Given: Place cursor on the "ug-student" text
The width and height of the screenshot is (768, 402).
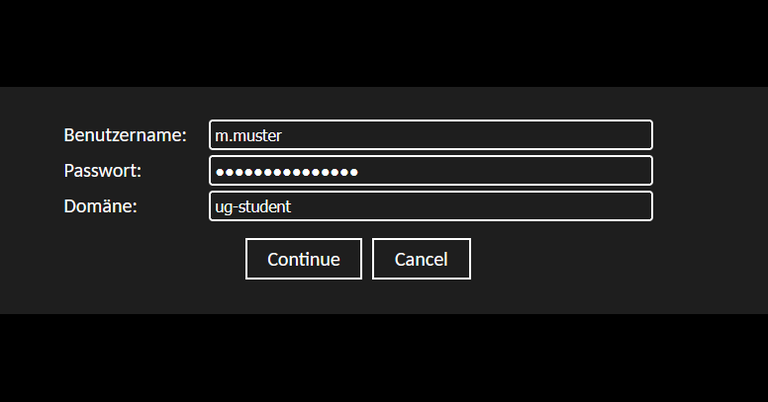Looking at the screenshot, I should point(253,206).
